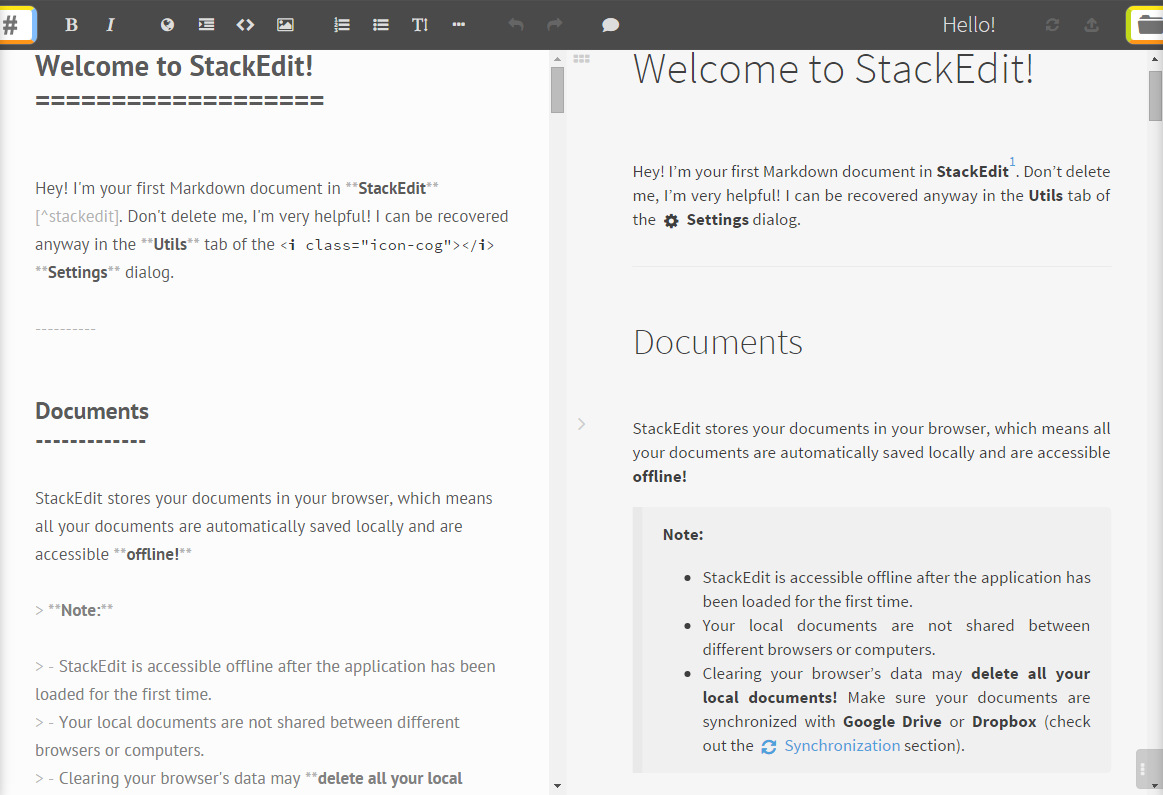Toggle italic formatting
The image size is (1163, 795).
[x=110, y=24]
